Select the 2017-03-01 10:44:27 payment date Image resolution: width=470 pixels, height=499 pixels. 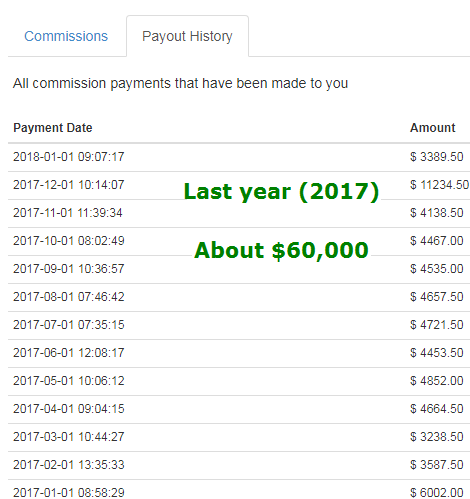69,437
